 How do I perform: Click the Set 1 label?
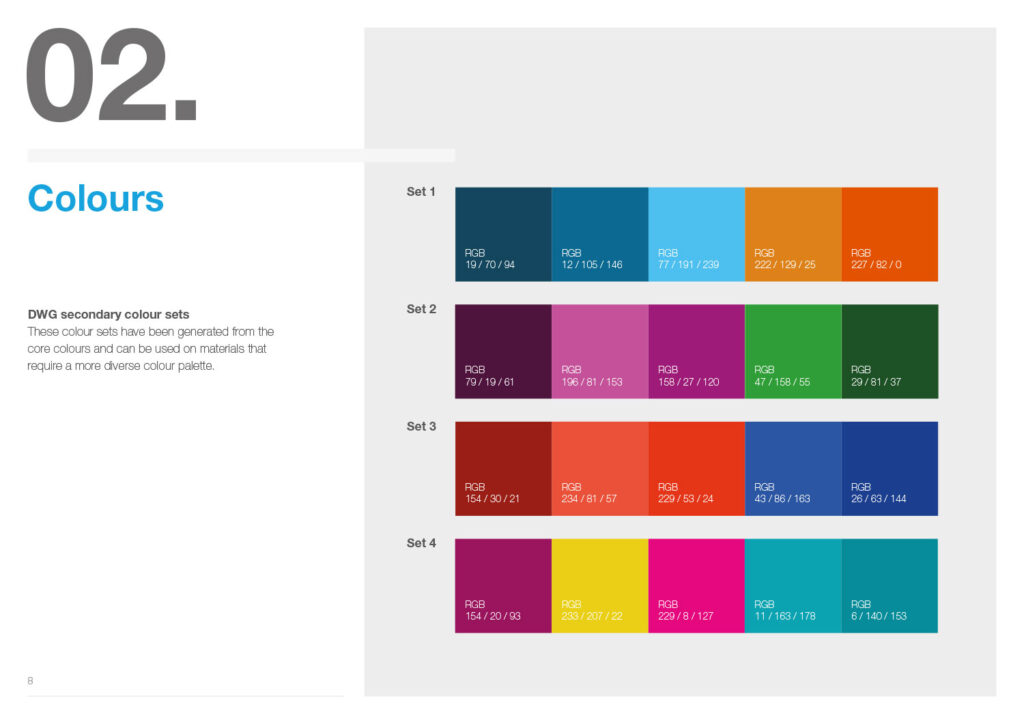(421, 192)
